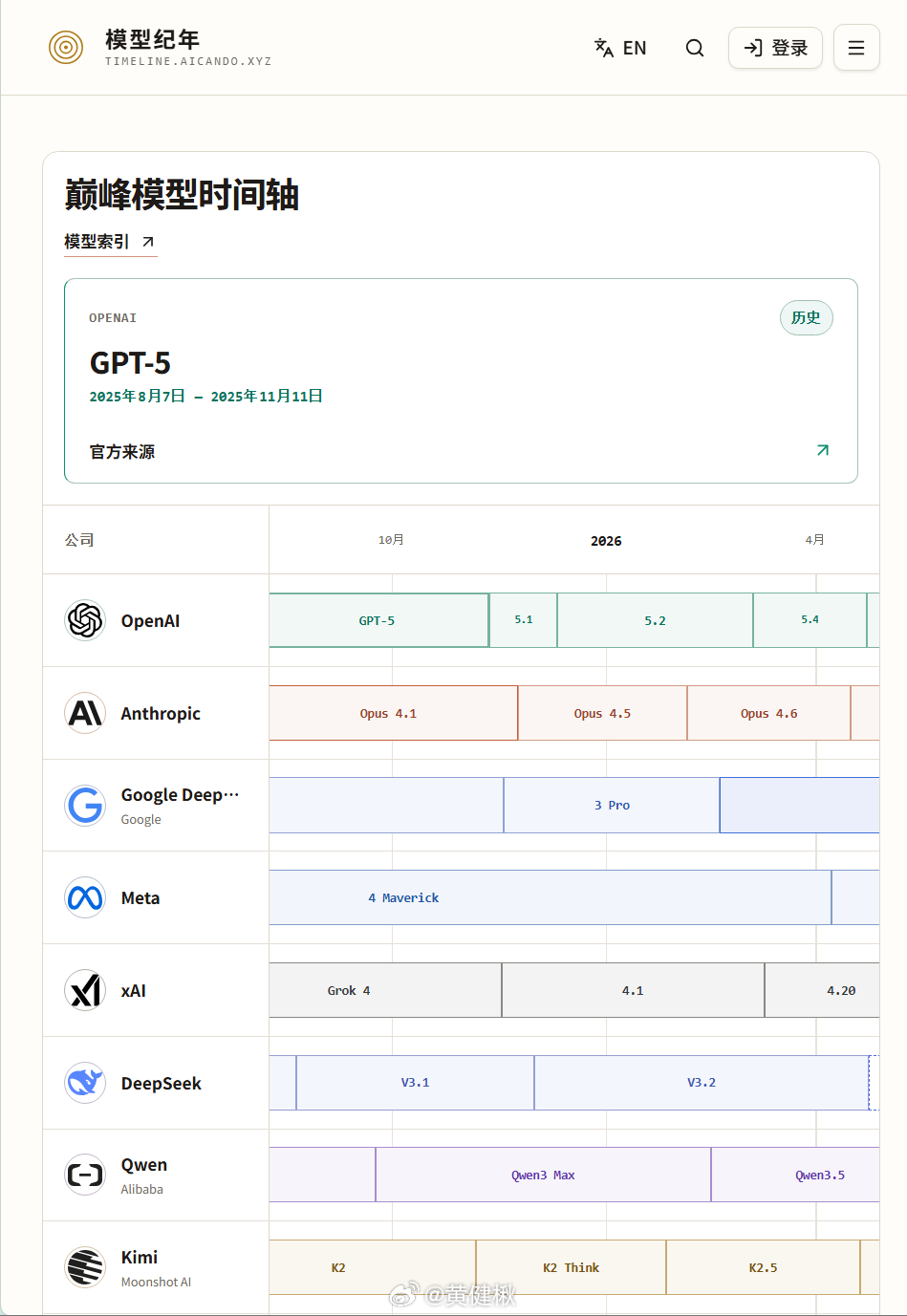Click the Kimi Moonshot logo icon
This screenshot has height=1316, width=907.
click(85, 1268)
